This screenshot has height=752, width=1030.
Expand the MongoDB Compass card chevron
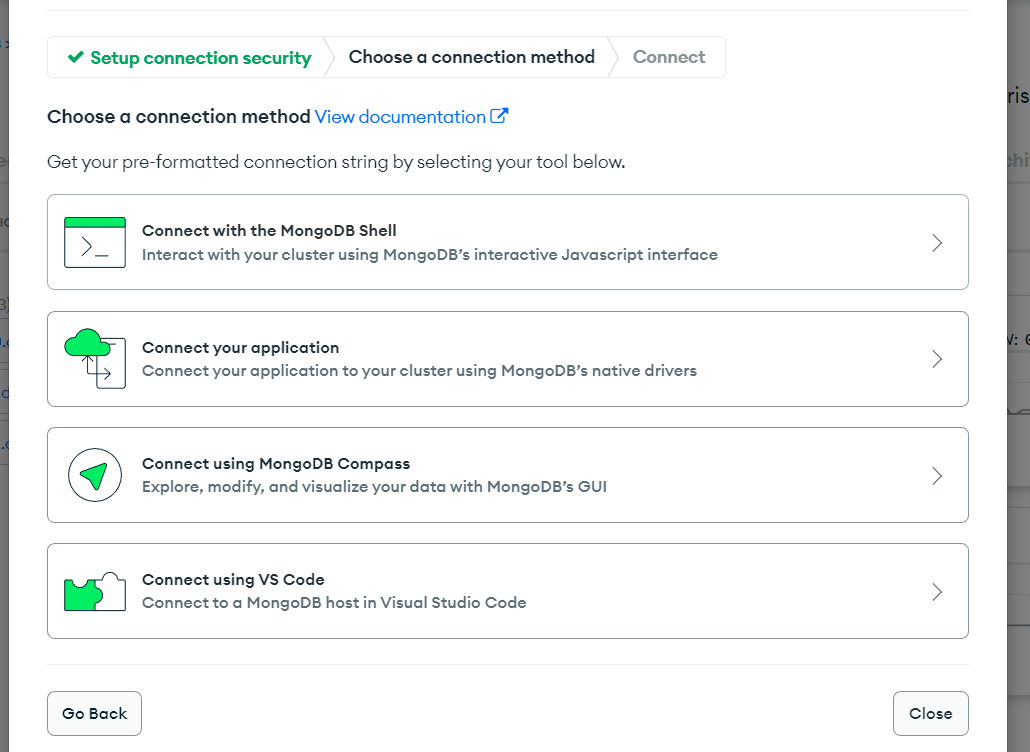[x=937, y=474]
